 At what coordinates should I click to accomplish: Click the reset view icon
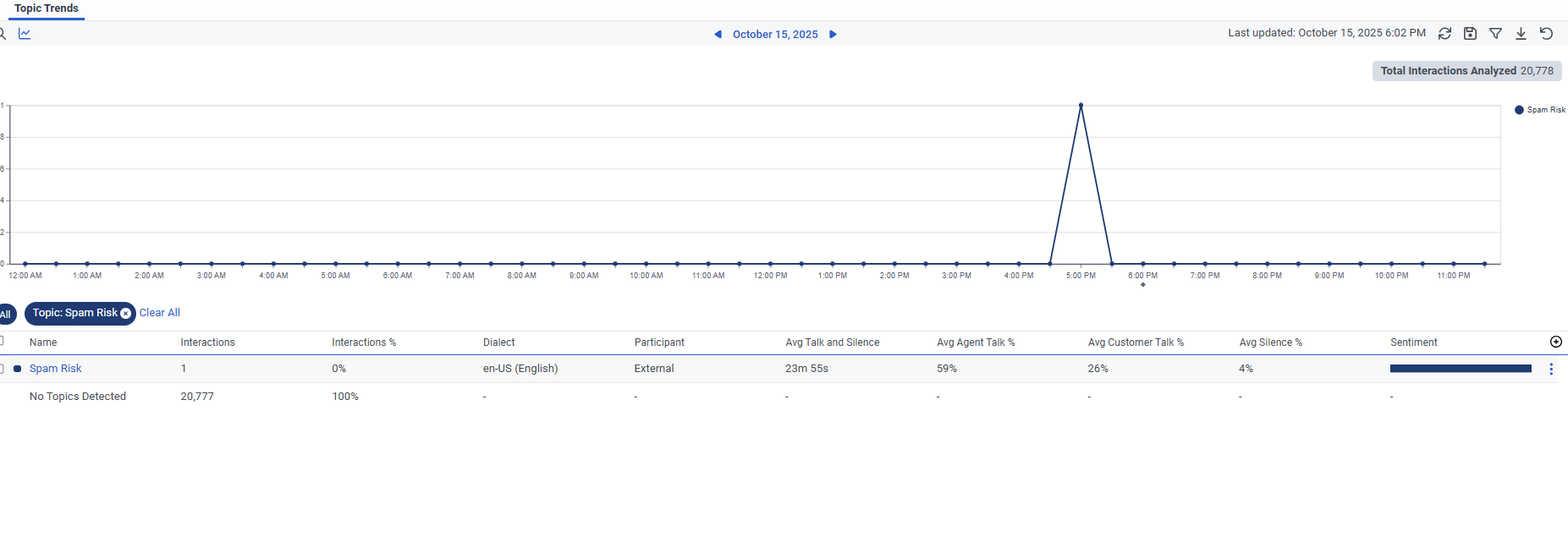[x=1546, y=34]
